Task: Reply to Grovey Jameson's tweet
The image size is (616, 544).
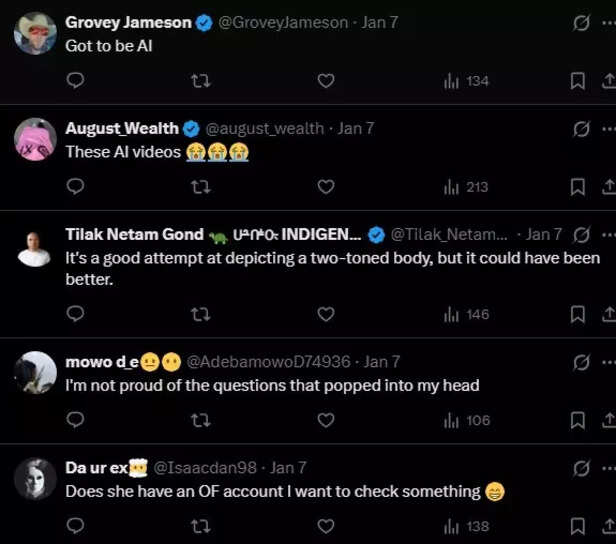Action: click(75, 81)
